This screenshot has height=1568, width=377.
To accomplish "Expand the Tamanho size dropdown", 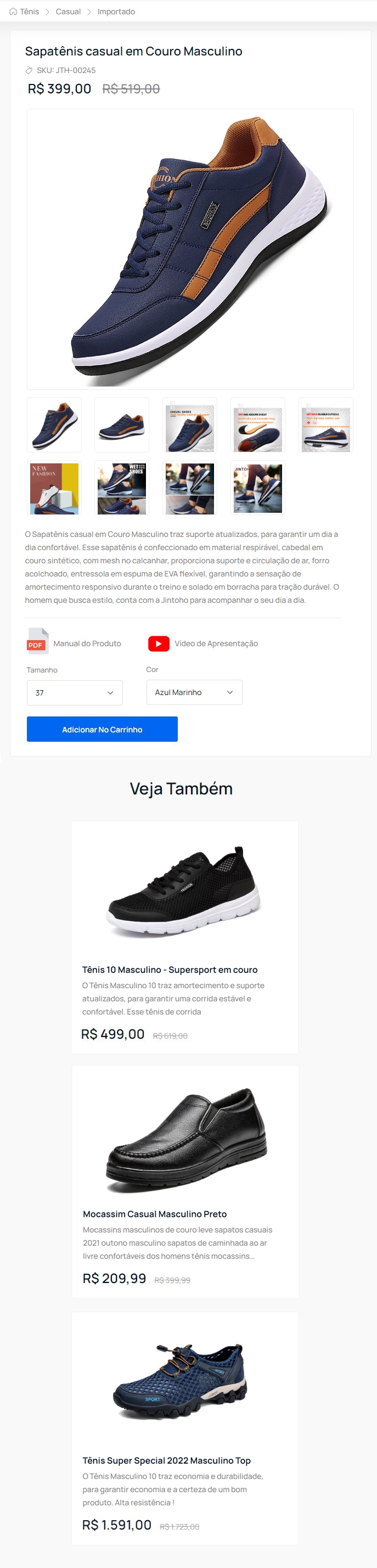I will click(75, 693).
